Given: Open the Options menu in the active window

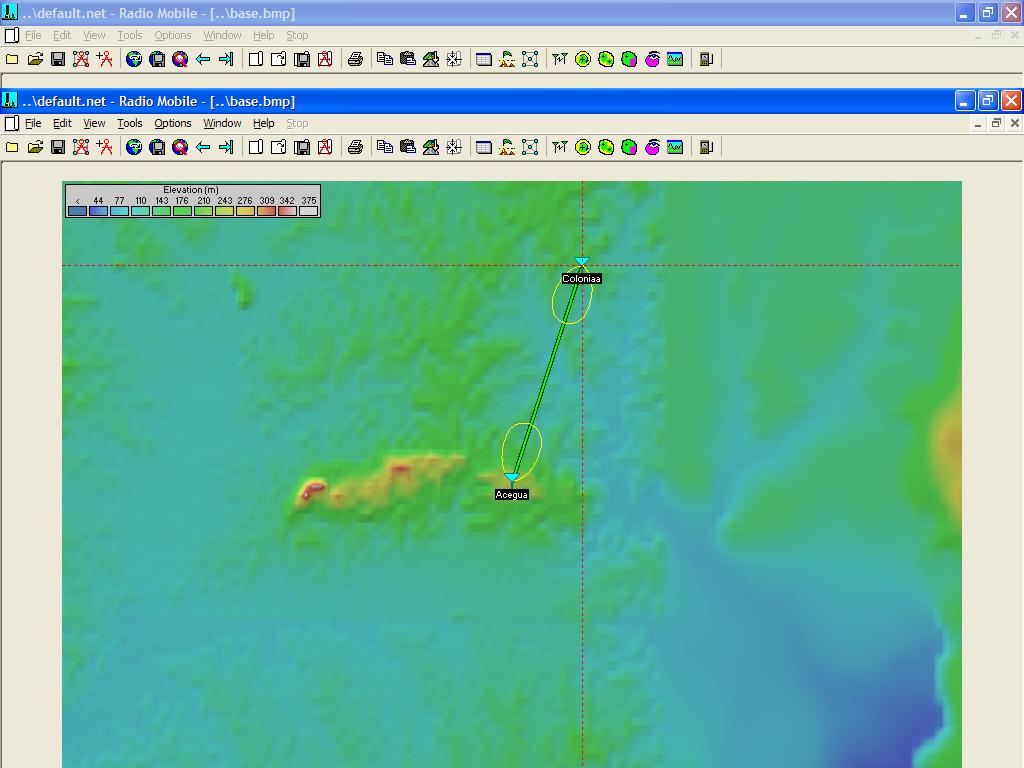Looking at the screenshot, I should tap(172, 123).
